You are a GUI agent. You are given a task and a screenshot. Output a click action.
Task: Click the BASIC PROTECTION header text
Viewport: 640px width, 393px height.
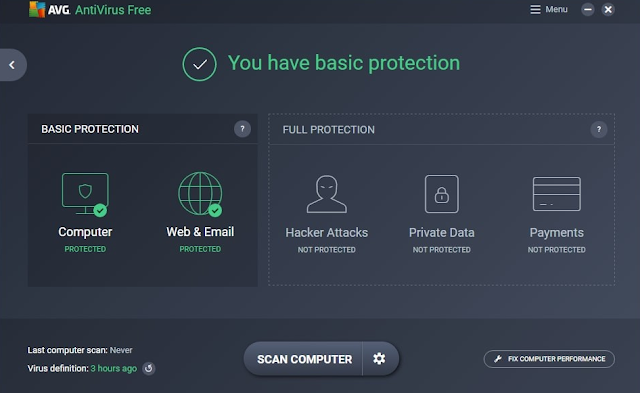pyautogui.click(x=90, y=129)
